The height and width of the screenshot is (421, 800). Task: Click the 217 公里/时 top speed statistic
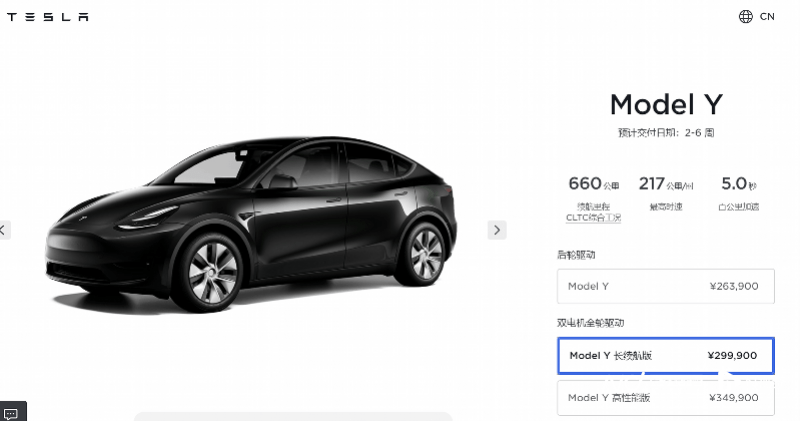[x=666, y=184]
